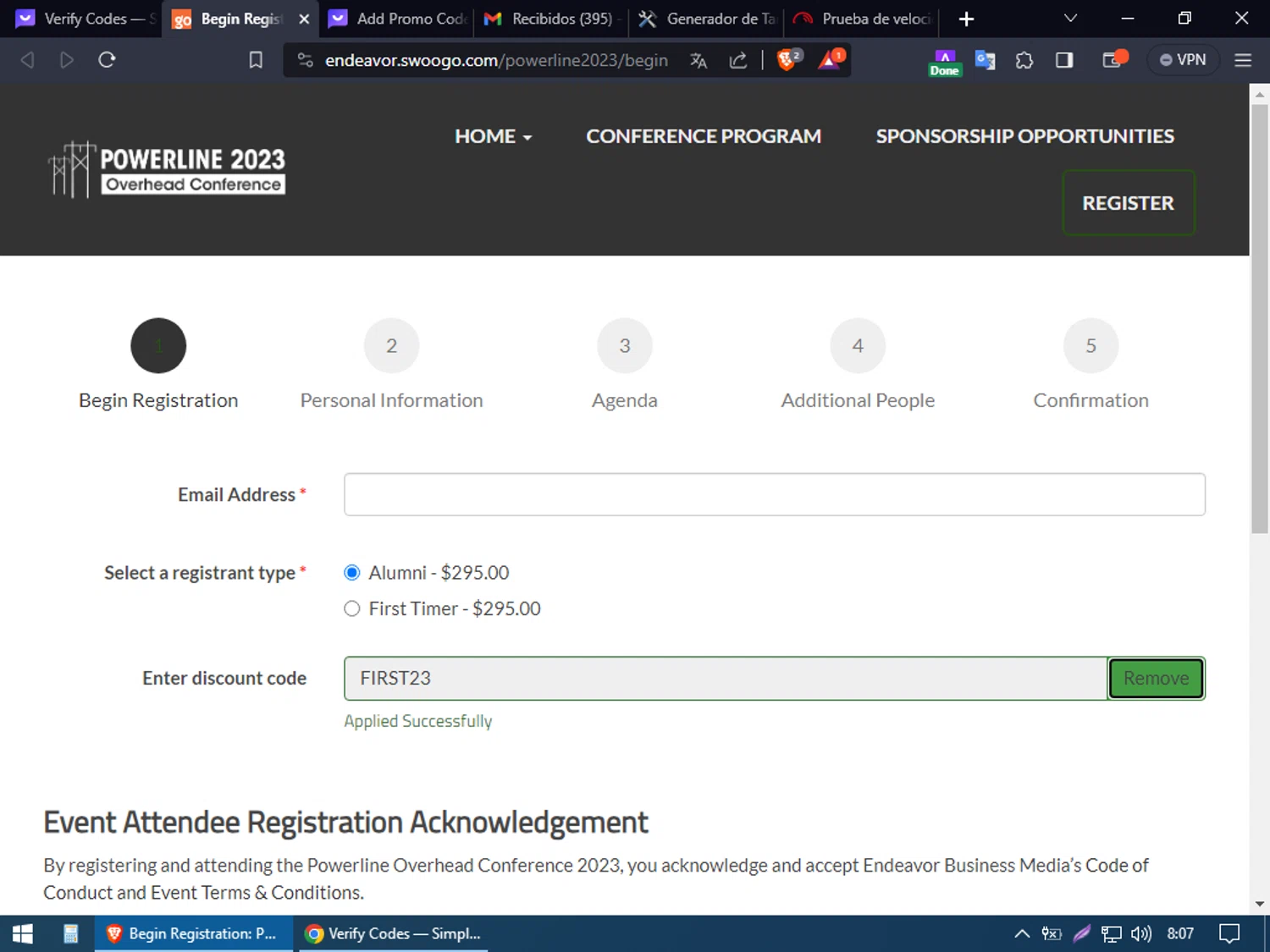Reload the page with the refresh icon

pos(107,60)
